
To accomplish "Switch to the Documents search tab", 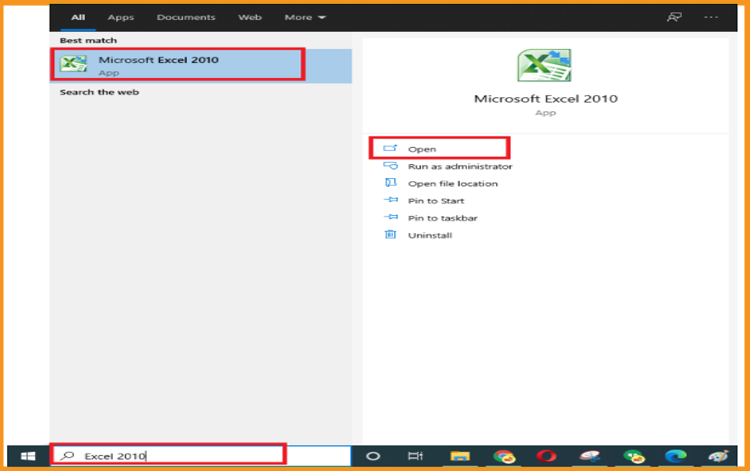I will click(x=186, y=17).
